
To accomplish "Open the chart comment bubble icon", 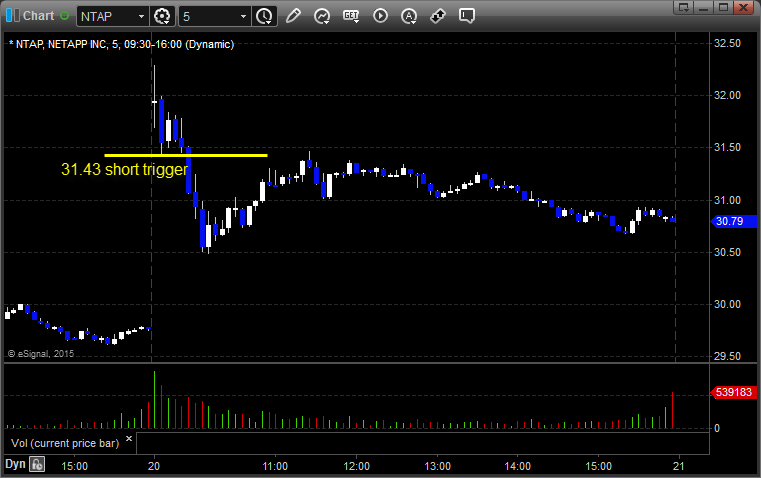I will coord(467,16).
